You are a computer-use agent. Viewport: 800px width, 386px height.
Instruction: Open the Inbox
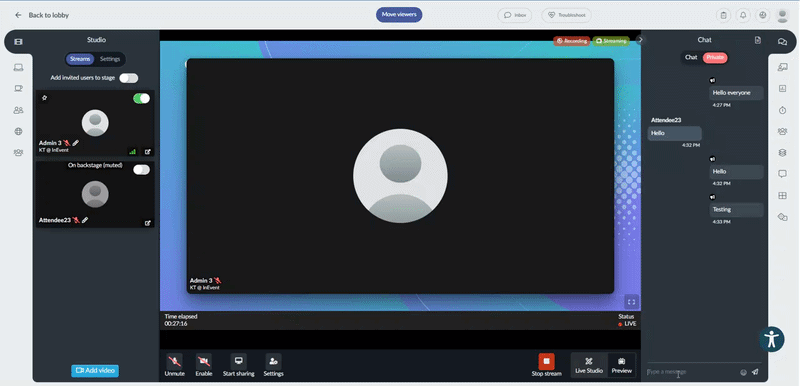click(515, 15)
